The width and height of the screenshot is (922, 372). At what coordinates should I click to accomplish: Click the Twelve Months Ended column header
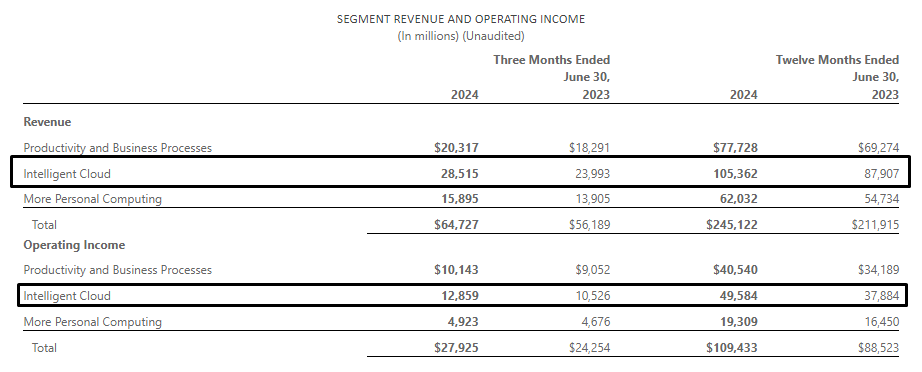pos(837,60)
